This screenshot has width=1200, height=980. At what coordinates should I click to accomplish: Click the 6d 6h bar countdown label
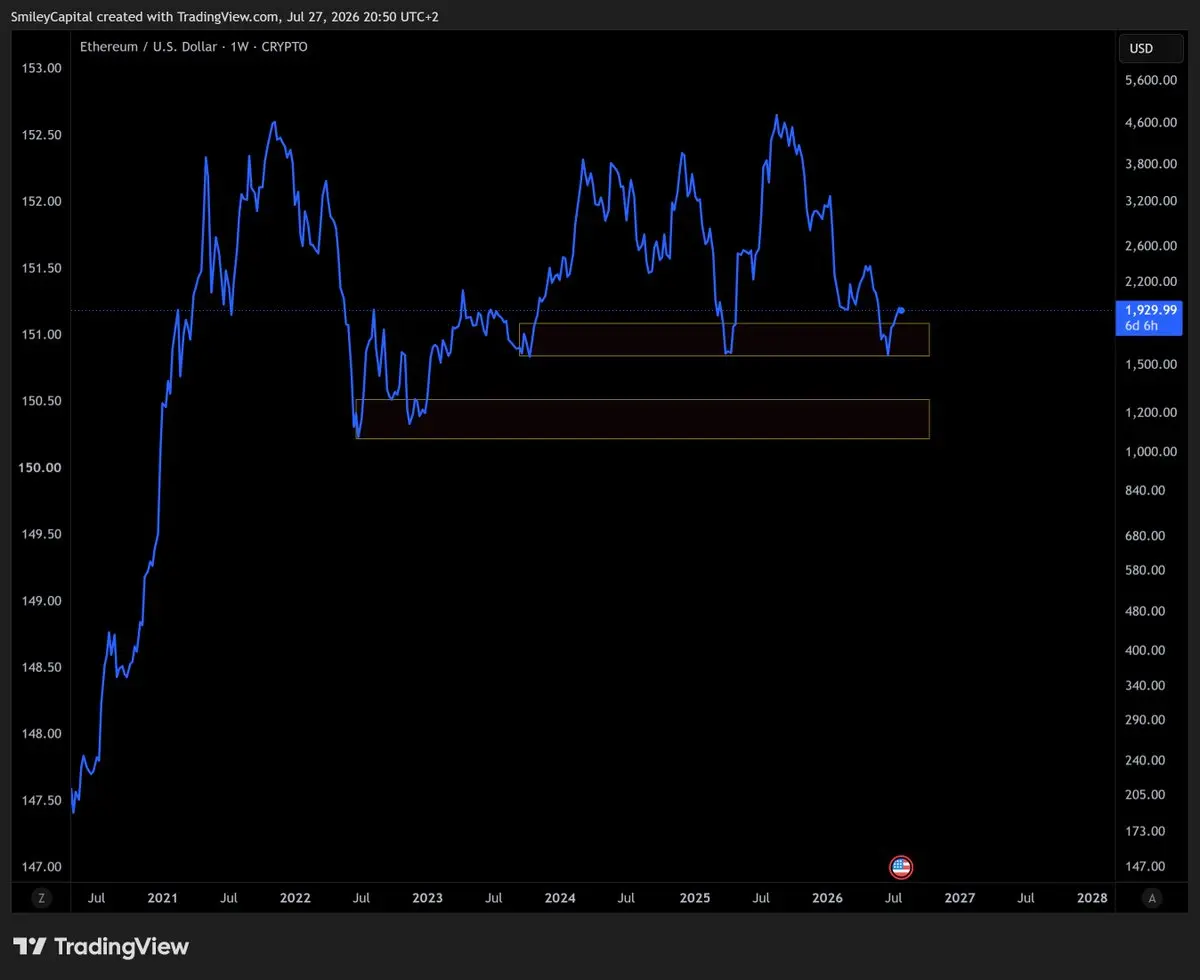pyautogui.click(x=1142, y=326)
